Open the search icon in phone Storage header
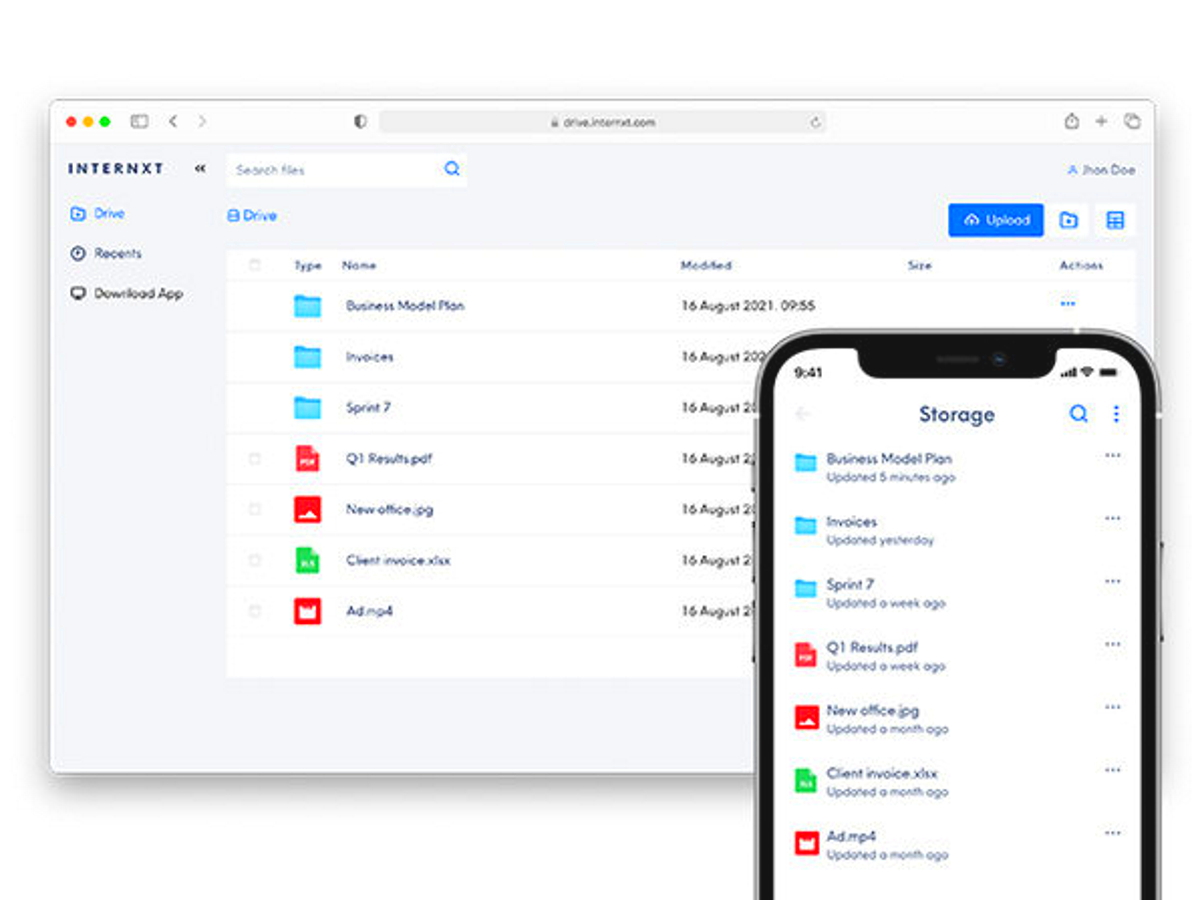Image resolution: width=1200 pixels, height=900 pixels. [1078, 414]
